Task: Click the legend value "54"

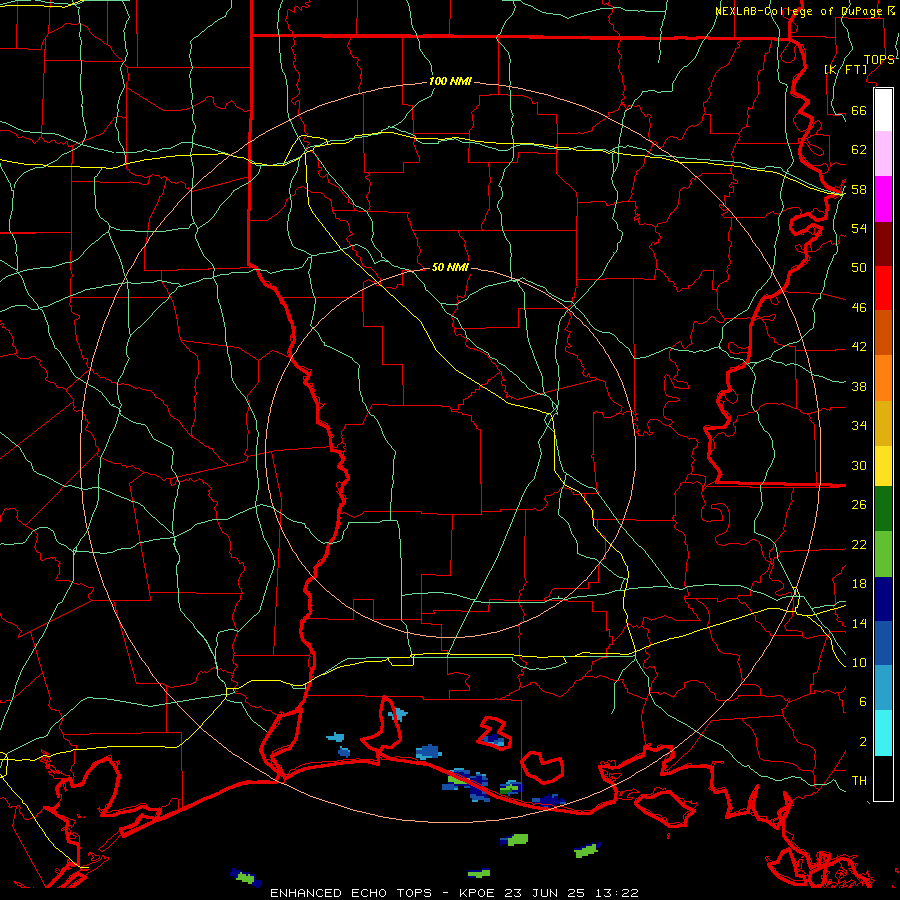Action: tap(859, 228)
